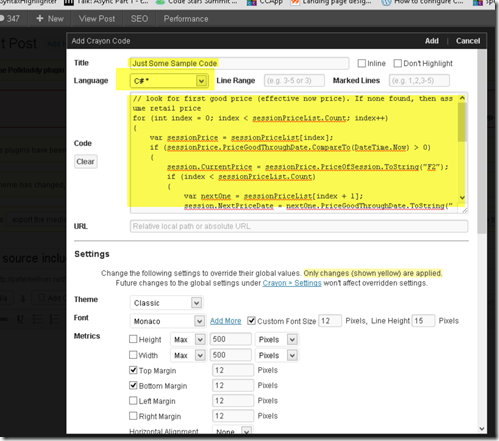The width and height of the screenshot is (499, 441).
Task: Check the Don't Highlight option
Action: tap(397, 63)
